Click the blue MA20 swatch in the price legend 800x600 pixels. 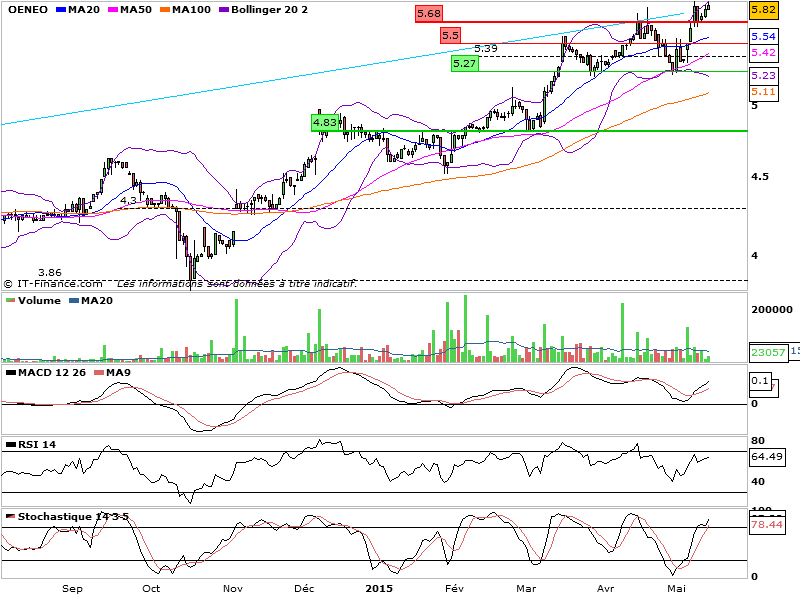[61, 10]
